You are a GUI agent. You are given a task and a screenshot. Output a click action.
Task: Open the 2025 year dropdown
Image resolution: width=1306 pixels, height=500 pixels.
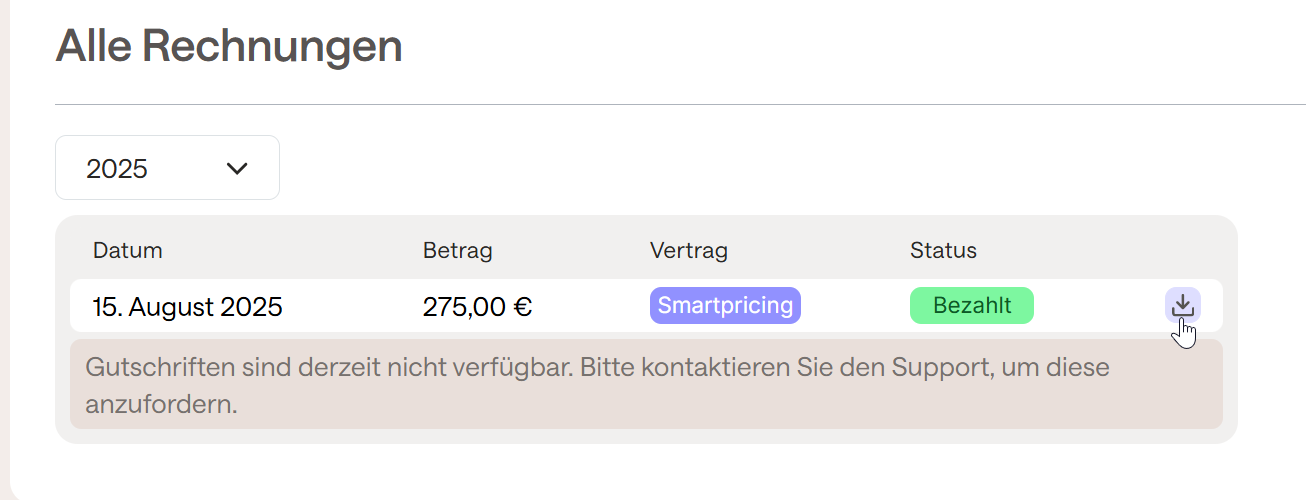pyautogui.click(x=167, y=168)
